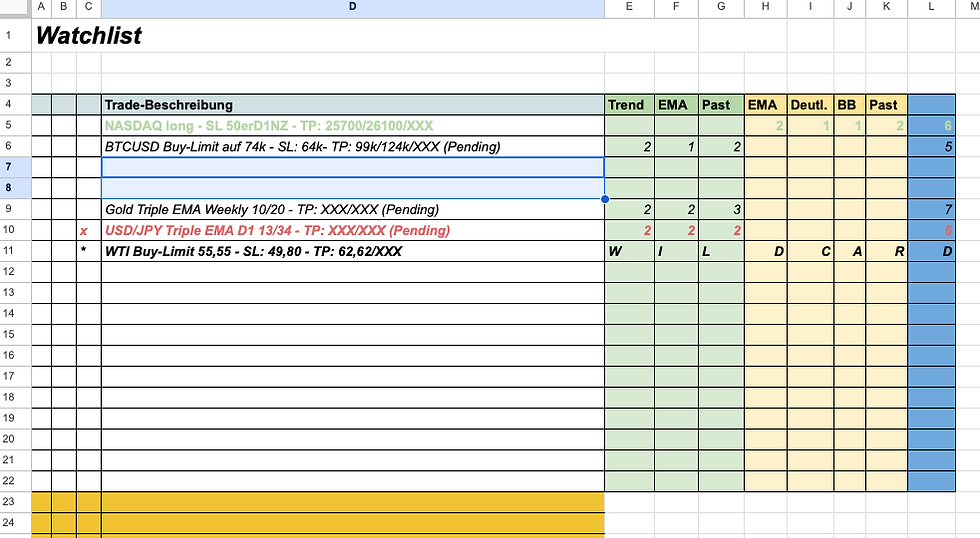Click empty description cell in row 7
This screenshot has height=538, width=980.
pos(352,167)
